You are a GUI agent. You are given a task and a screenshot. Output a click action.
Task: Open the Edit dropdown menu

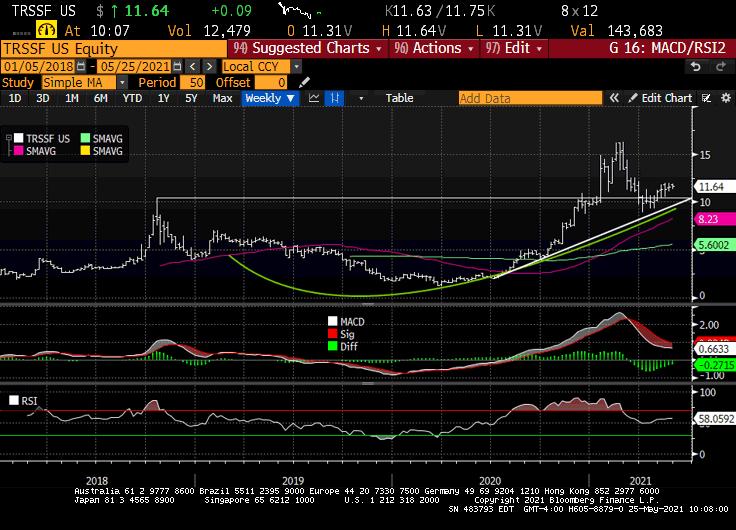click(x=514, y=48)
